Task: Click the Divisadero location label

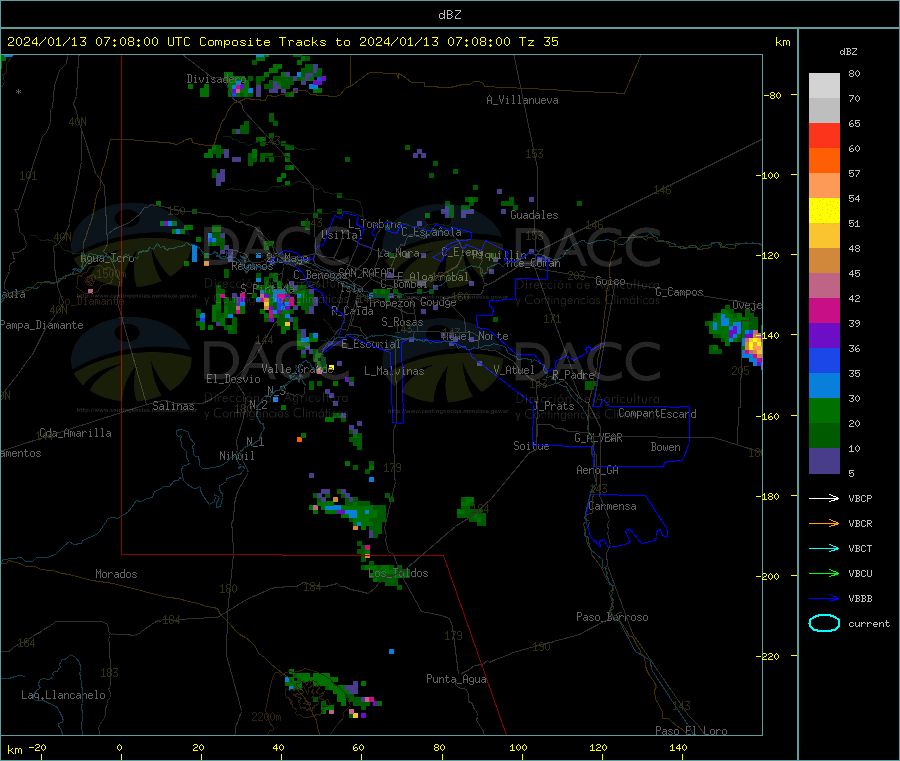Action: [x=216, y=79]
